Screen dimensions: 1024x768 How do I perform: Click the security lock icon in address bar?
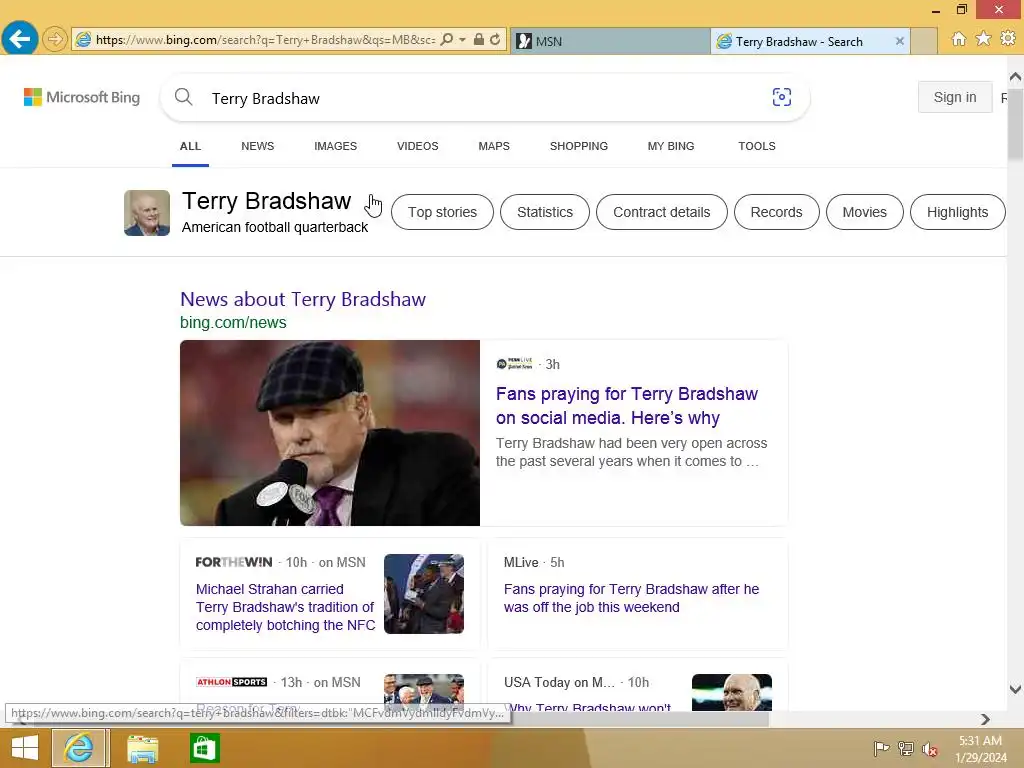coord(479,40)
